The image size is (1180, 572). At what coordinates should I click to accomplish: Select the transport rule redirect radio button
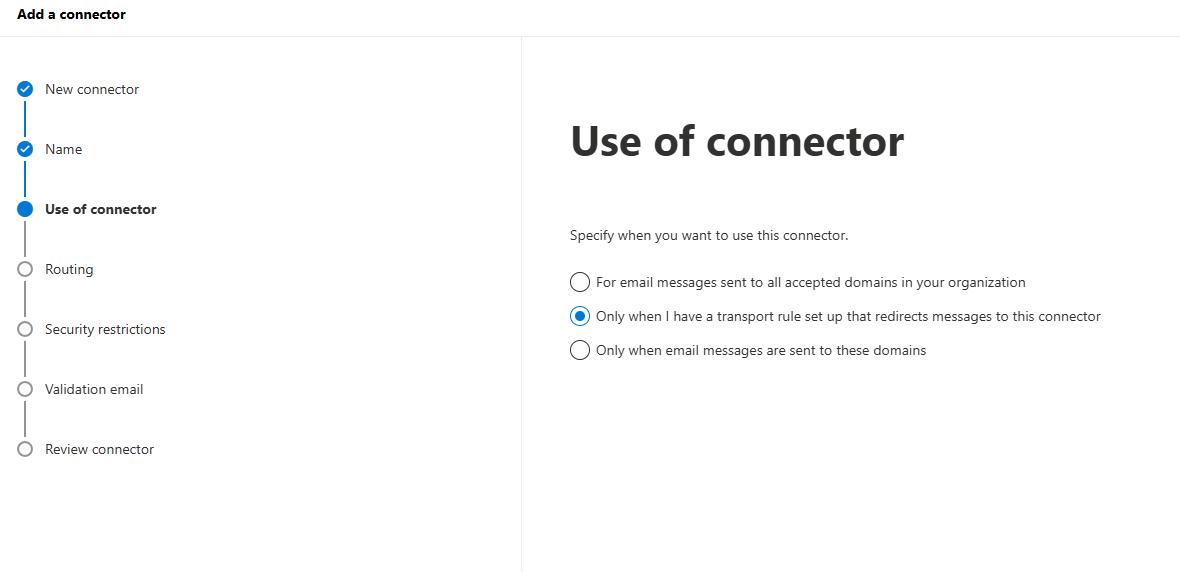[x=579, y=316]
